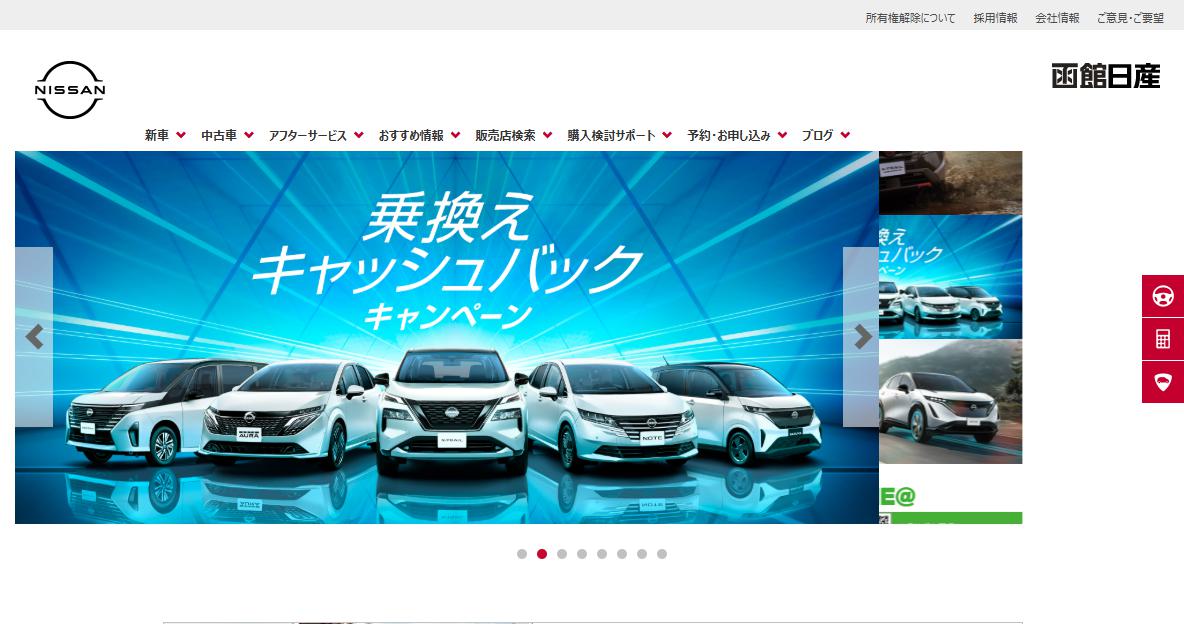This screenshot has height=624, width=1184.
Task: Click the 函館日産 dealer logo
Action: pyautogui.click(x=1105, y=76)
